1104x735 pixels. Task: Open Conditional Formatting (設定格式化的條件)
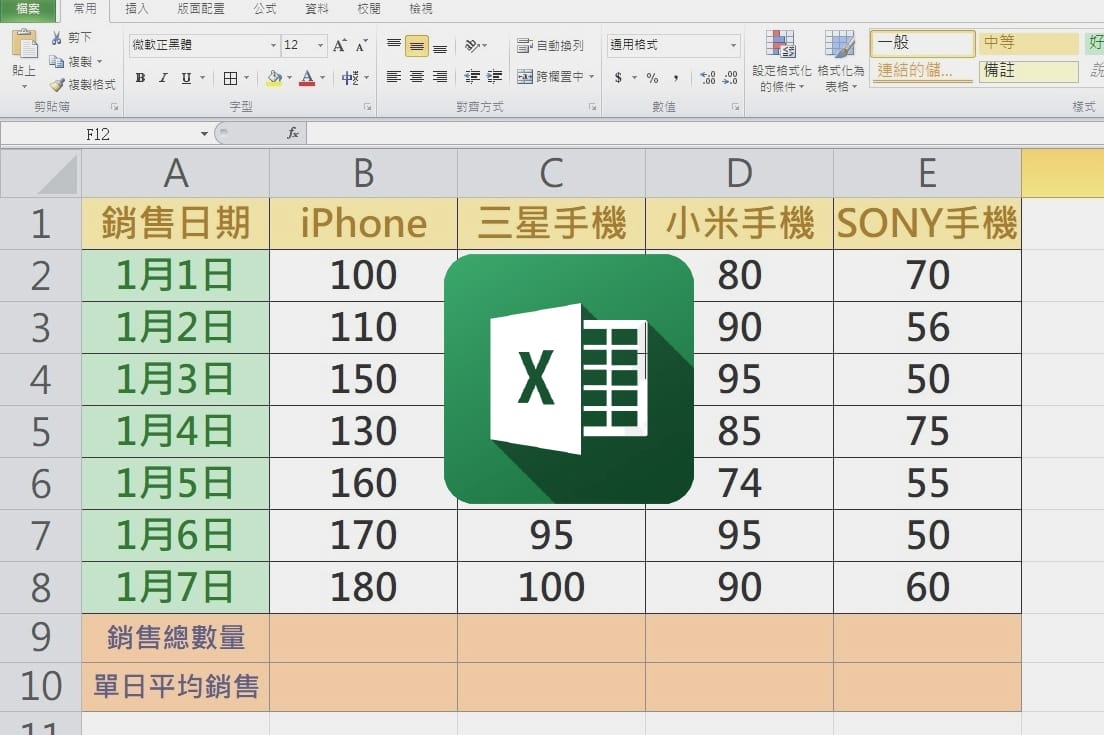pyautogui.click(x=780, y=58)
